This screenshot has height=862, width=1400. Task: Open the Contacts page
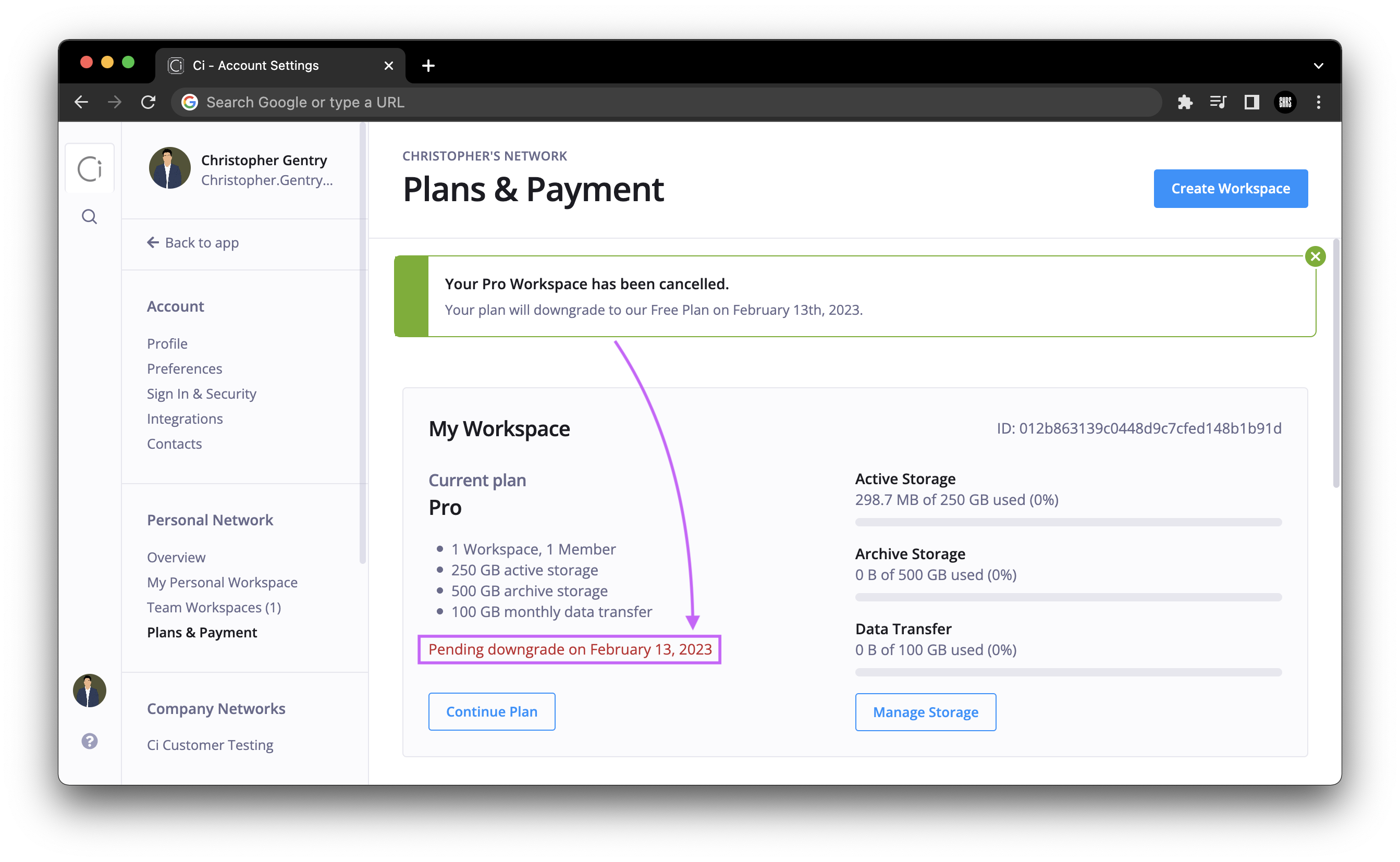click(x=175, y=444)
